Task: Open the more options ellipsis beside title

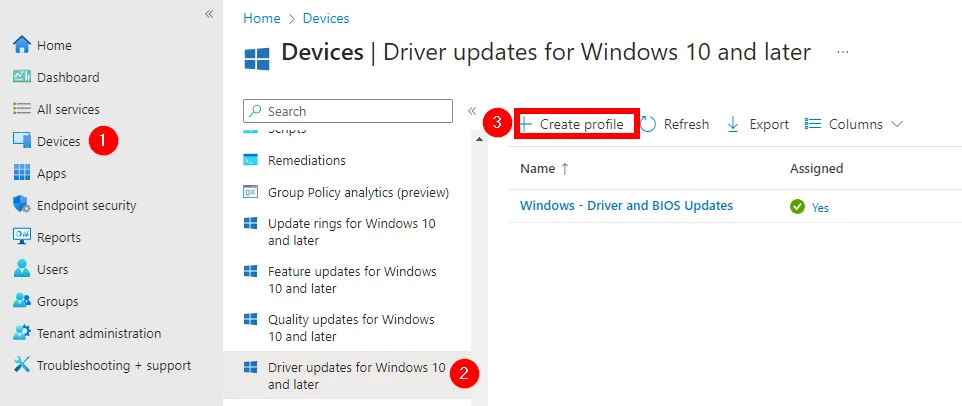Action: pos(843,51)
